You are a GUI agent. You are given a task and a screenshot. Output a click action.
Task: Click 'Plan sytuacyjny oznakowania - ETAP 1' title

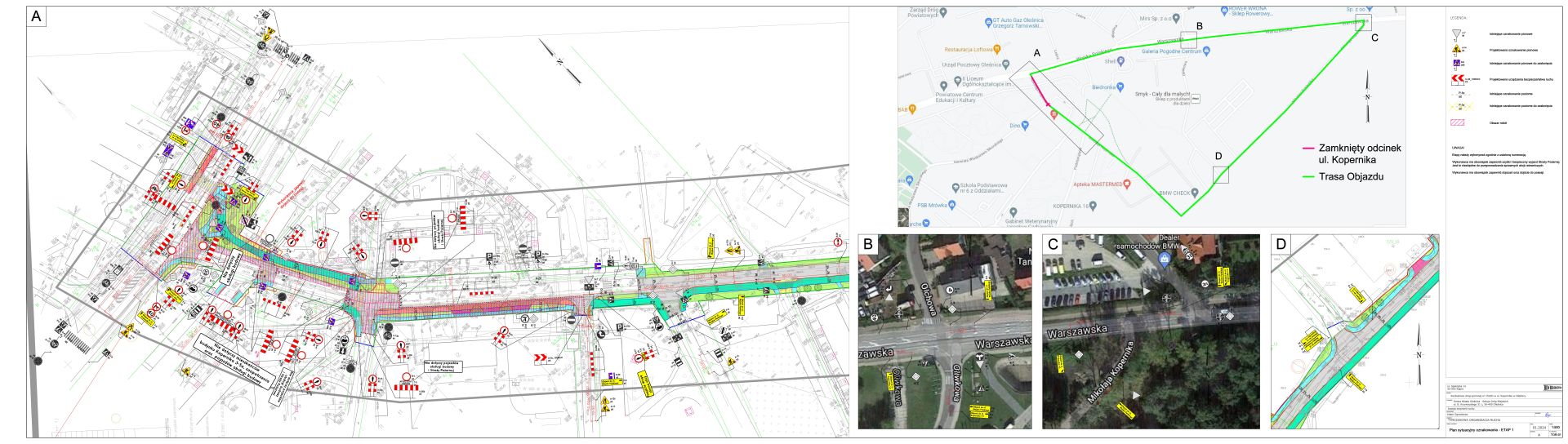coord(1481,429)
